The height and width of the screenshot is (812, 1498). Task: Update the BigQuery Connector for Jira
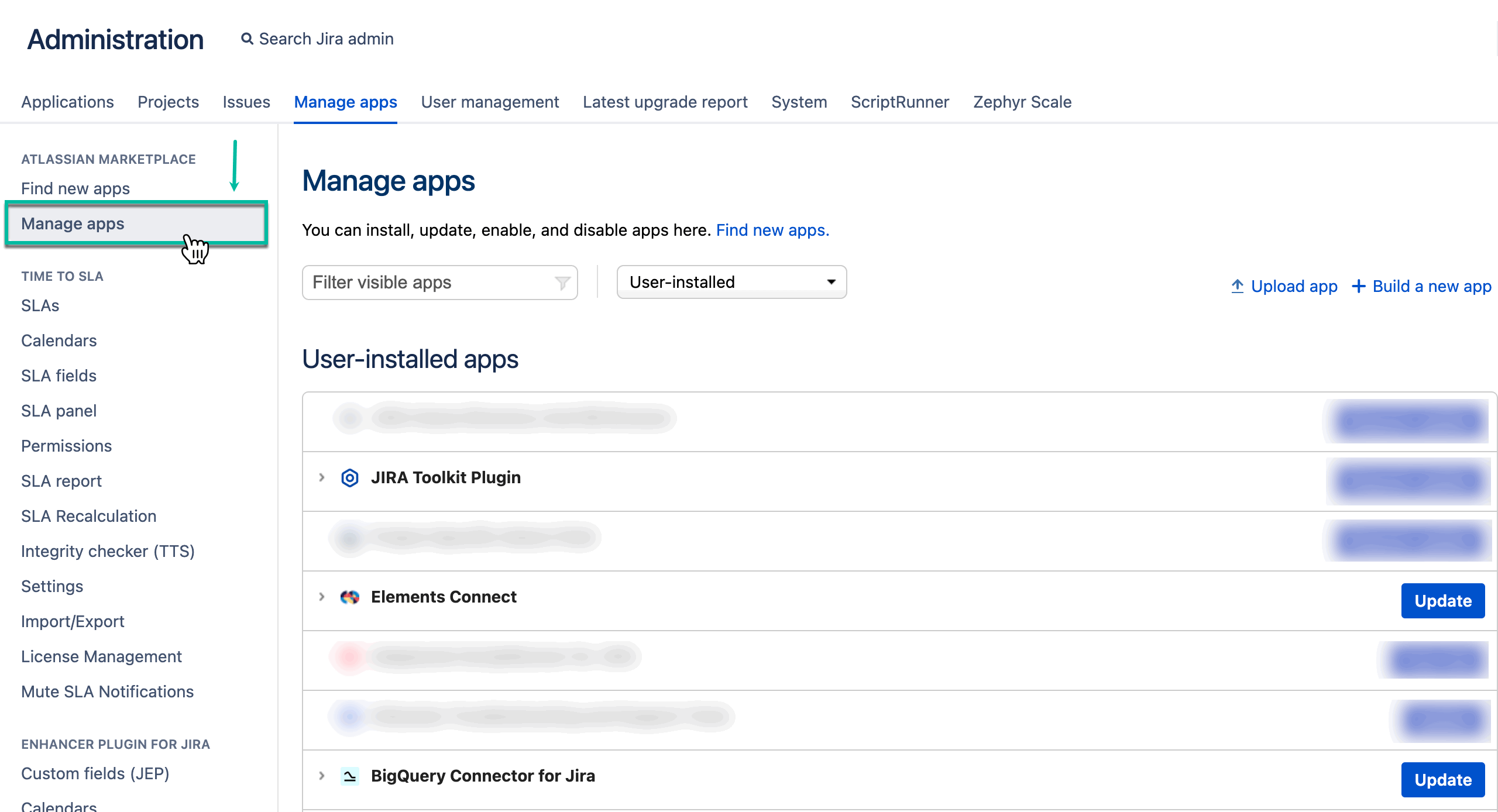pos(1442,780)
